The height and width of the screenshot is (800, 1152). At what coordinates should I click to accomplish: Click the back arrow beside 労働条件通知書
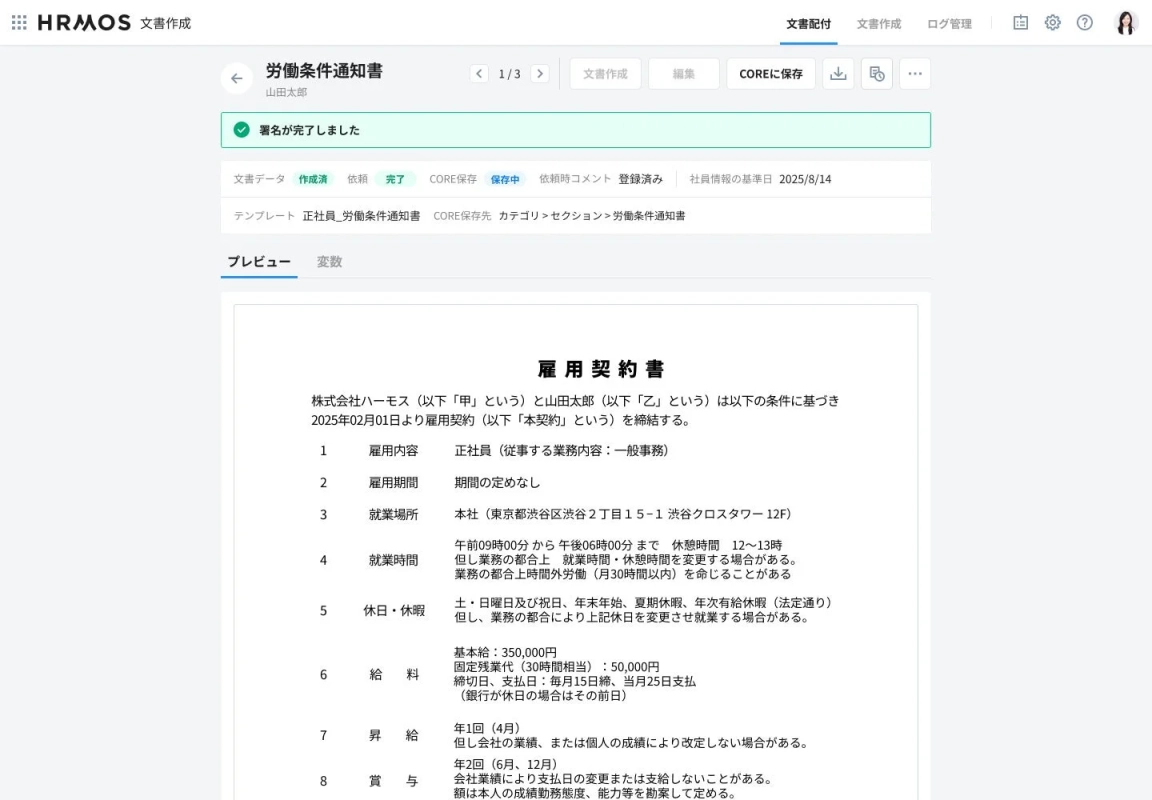(236, 78)
